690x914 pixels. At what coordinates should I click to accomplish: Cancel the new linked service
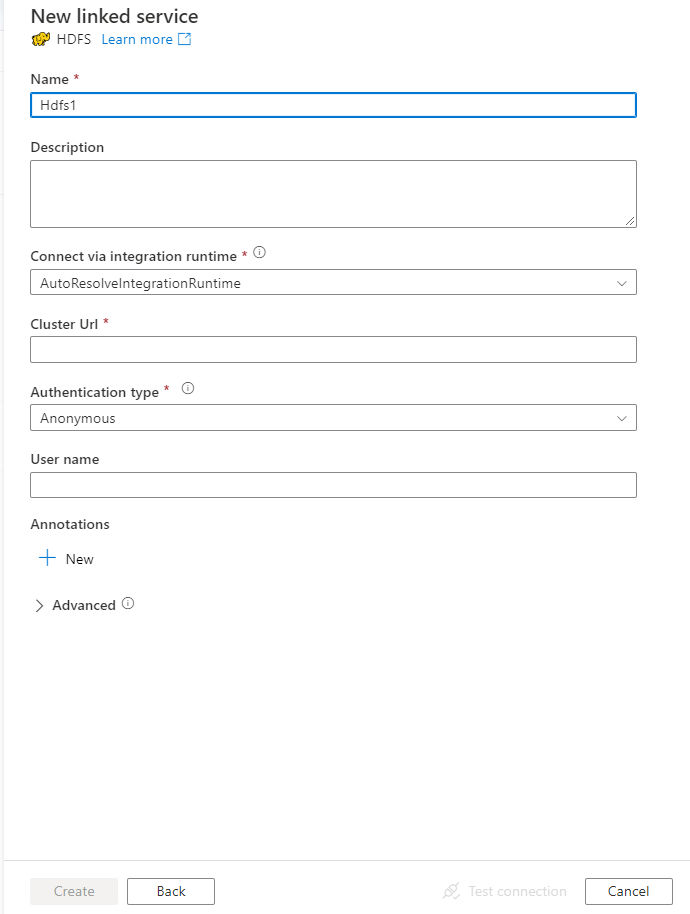coord(628,891)
